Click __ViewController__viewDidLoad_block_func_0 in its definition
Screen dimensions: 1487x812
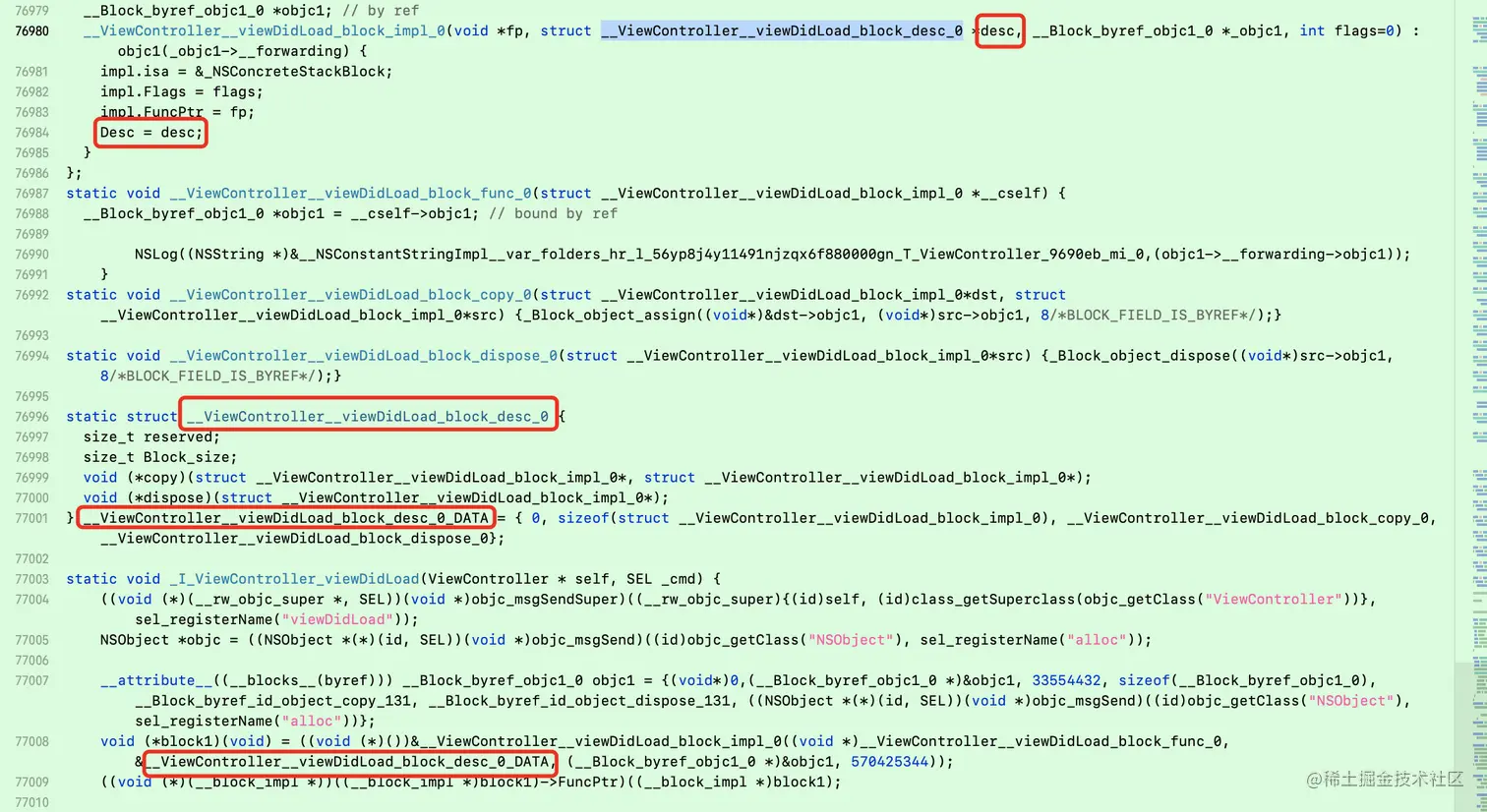click(x=349, y=194)
